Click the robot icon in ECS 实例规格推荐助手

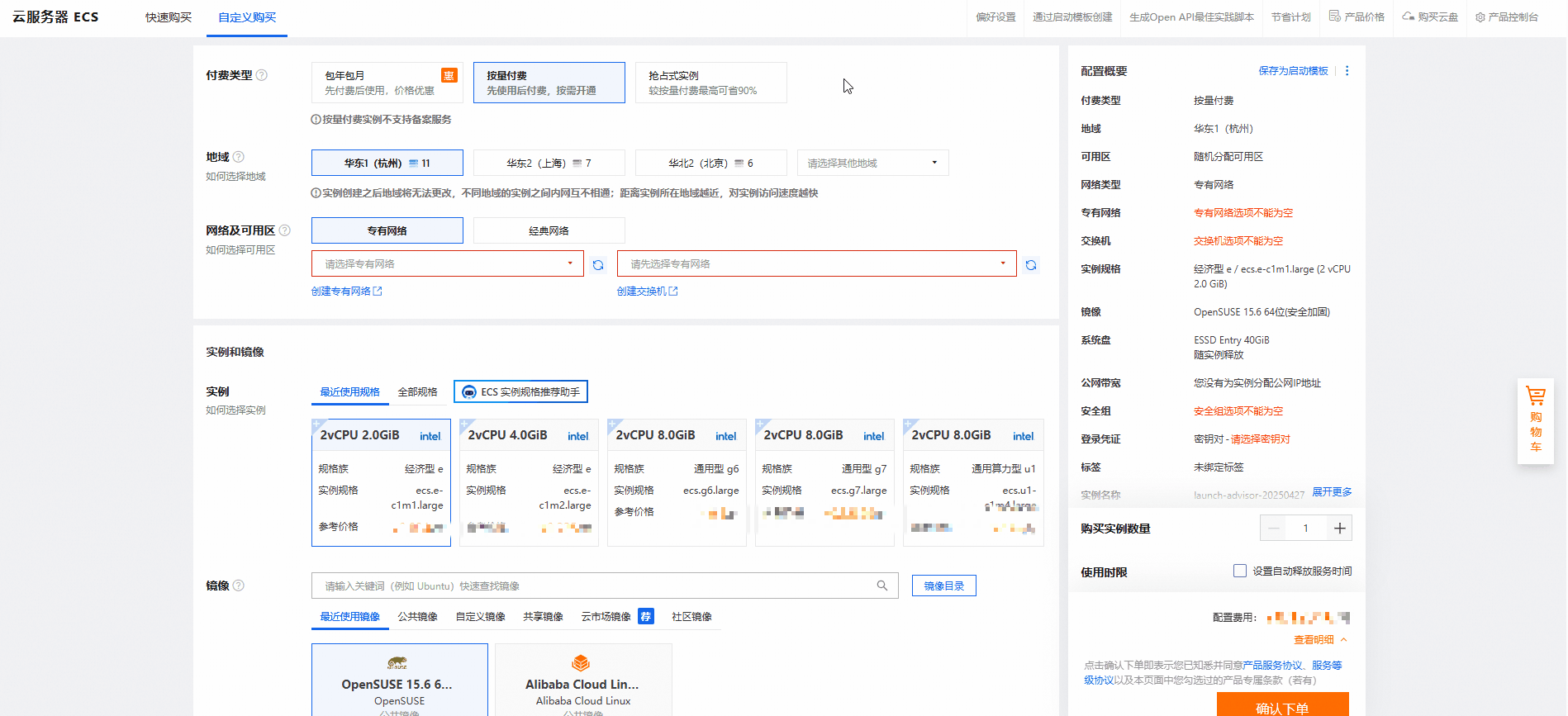(468, 391)
